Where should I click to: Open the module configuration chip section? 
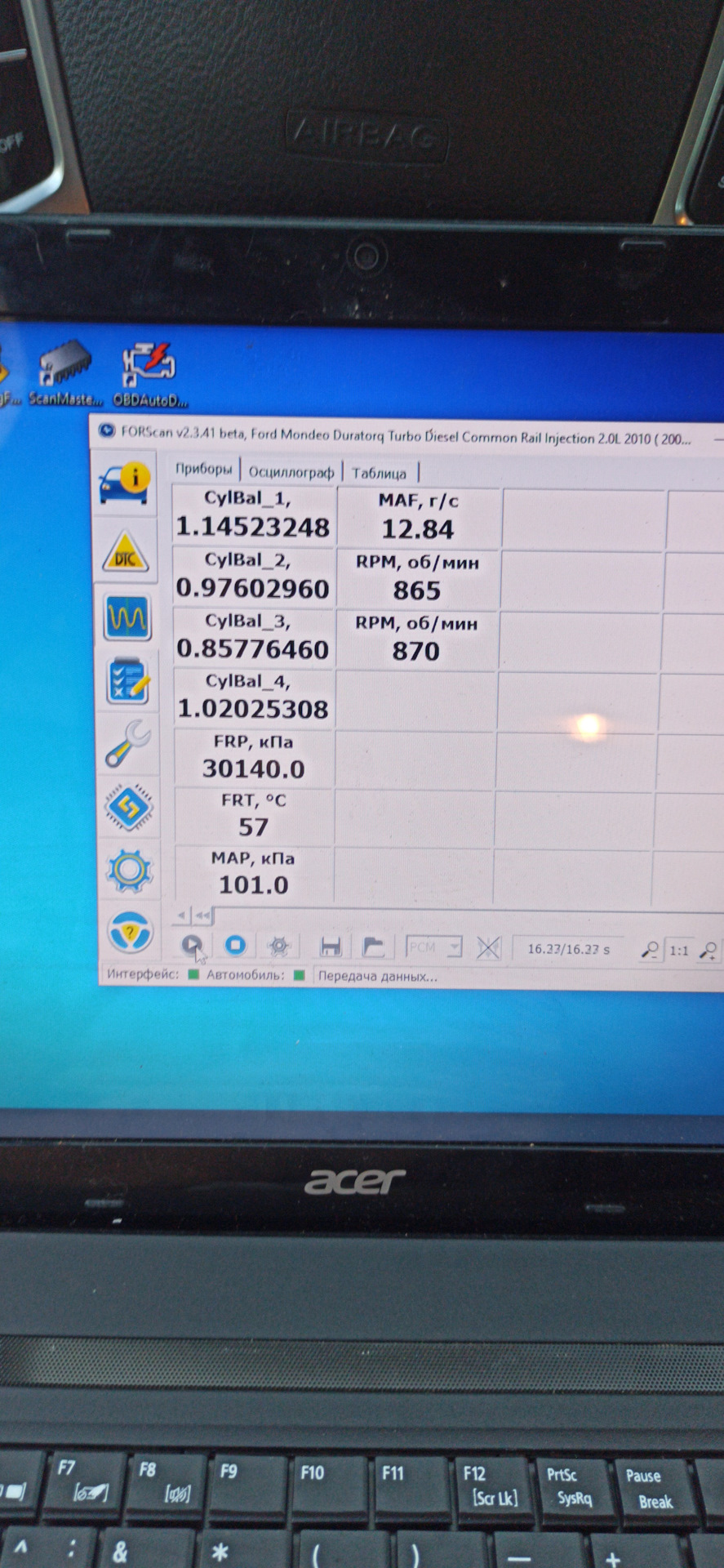click(129, 808)
